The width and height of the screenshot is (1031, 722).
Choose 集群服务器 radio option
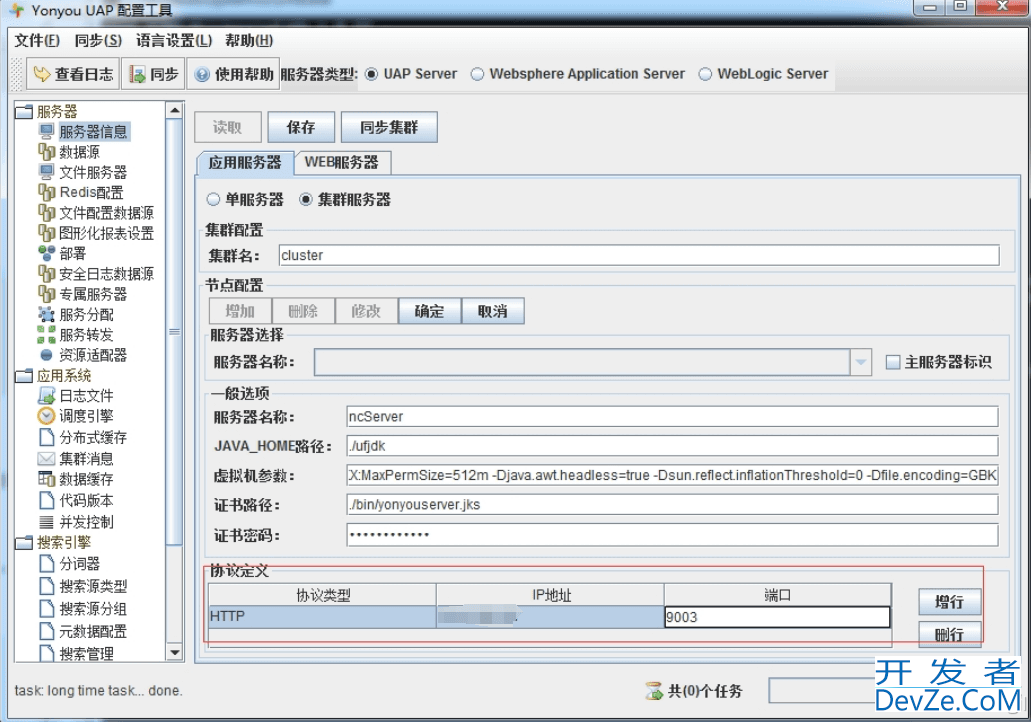pyautogui.click(x=306, y=199)
